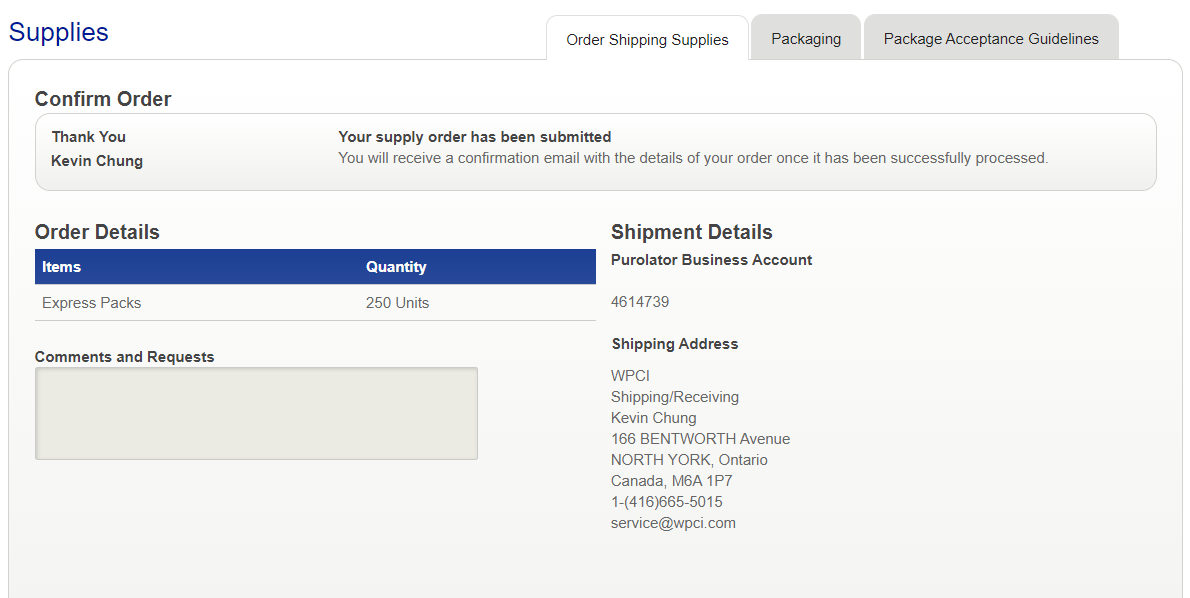The image size is (1190, 598).
Task: Click inside the Comments and Requests box
Action: 256,413
